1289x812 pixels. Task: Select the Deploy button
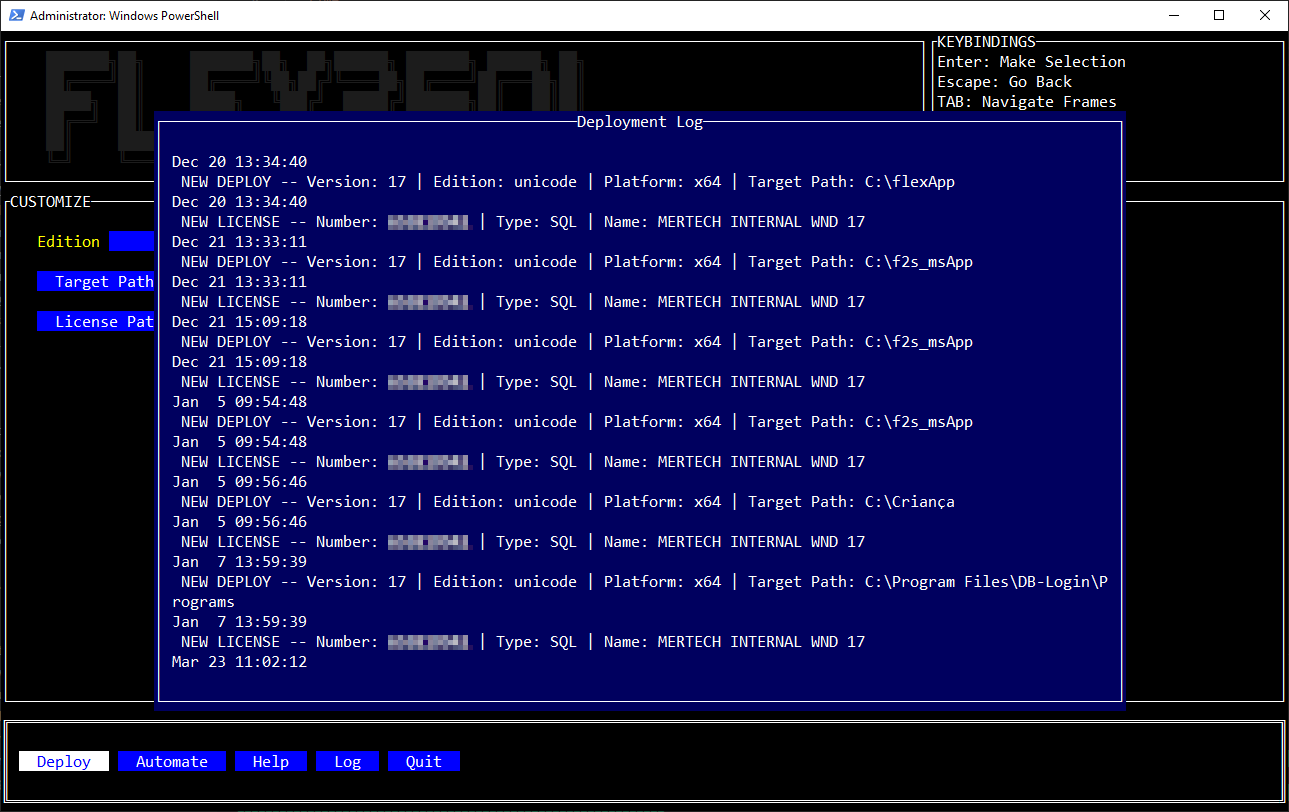click(x=64, y=762)
